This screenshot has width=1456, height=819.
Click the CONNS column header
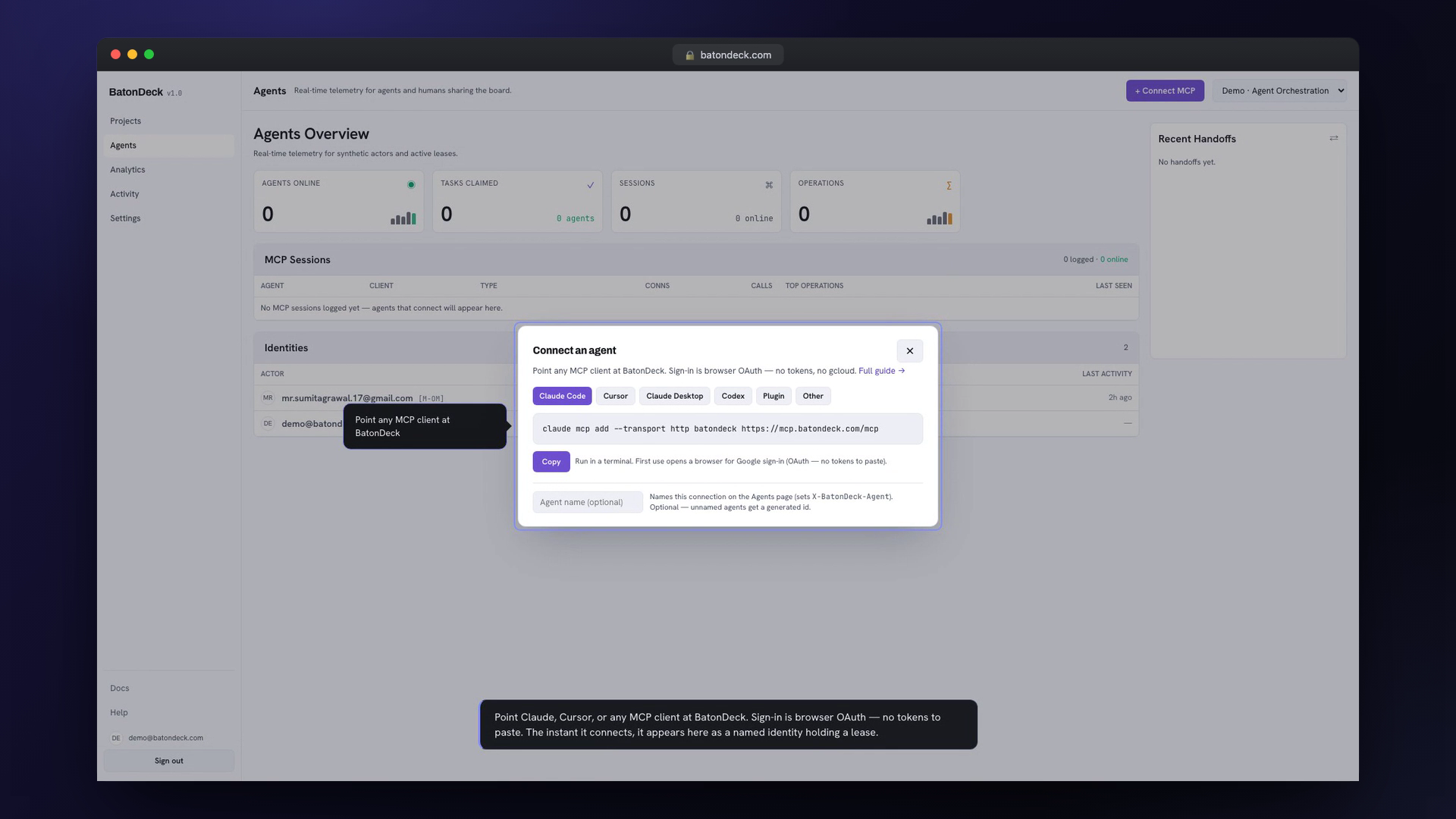pos(657,286)
